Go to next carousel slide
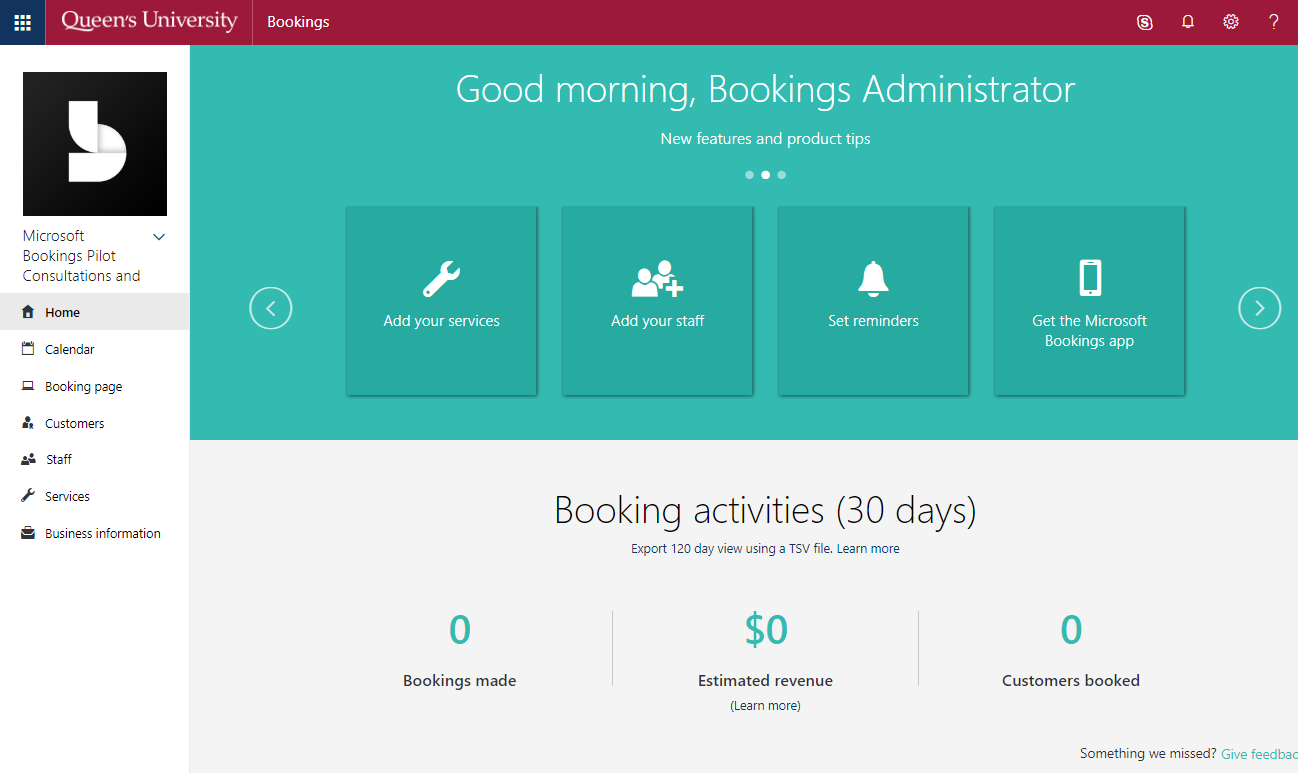This screenshot has width=1298, height=773. (1259, 308)
